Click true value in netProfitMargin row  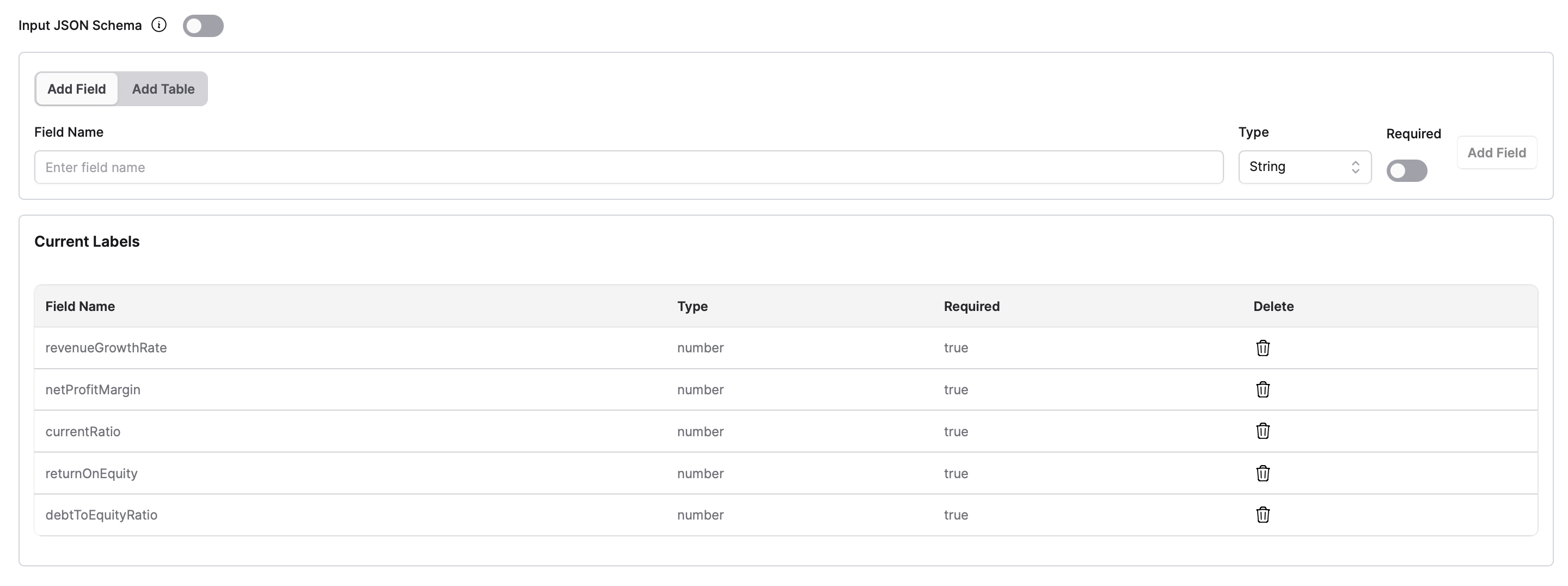coord(955,389)
